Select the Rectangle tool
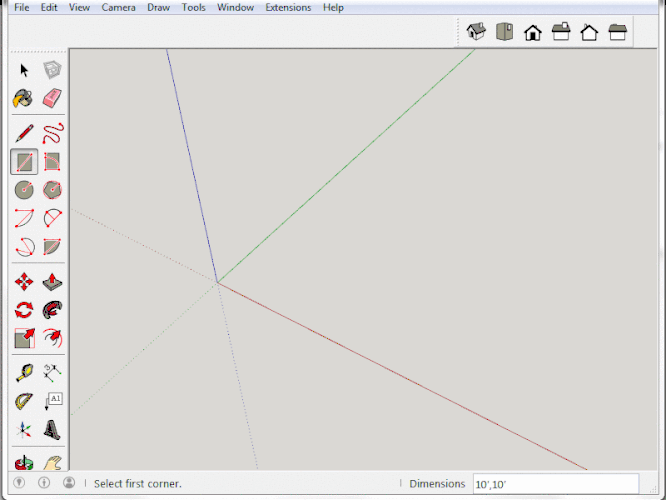Screen dimensions: 666x500 coord(24,162)
